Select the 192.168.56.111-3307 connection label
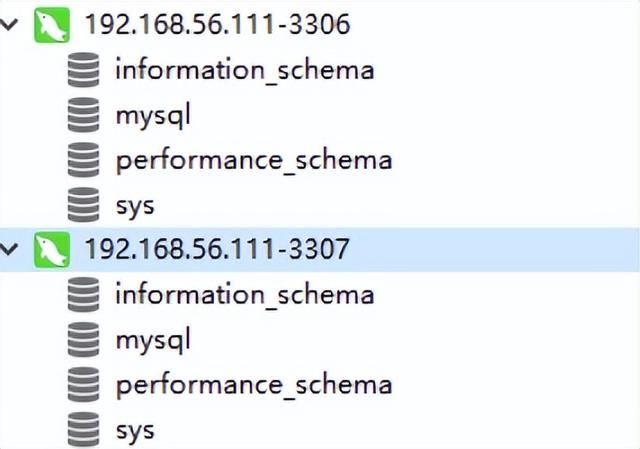The width and height of the screenshot is (640, 449). (x=218, y=249)
